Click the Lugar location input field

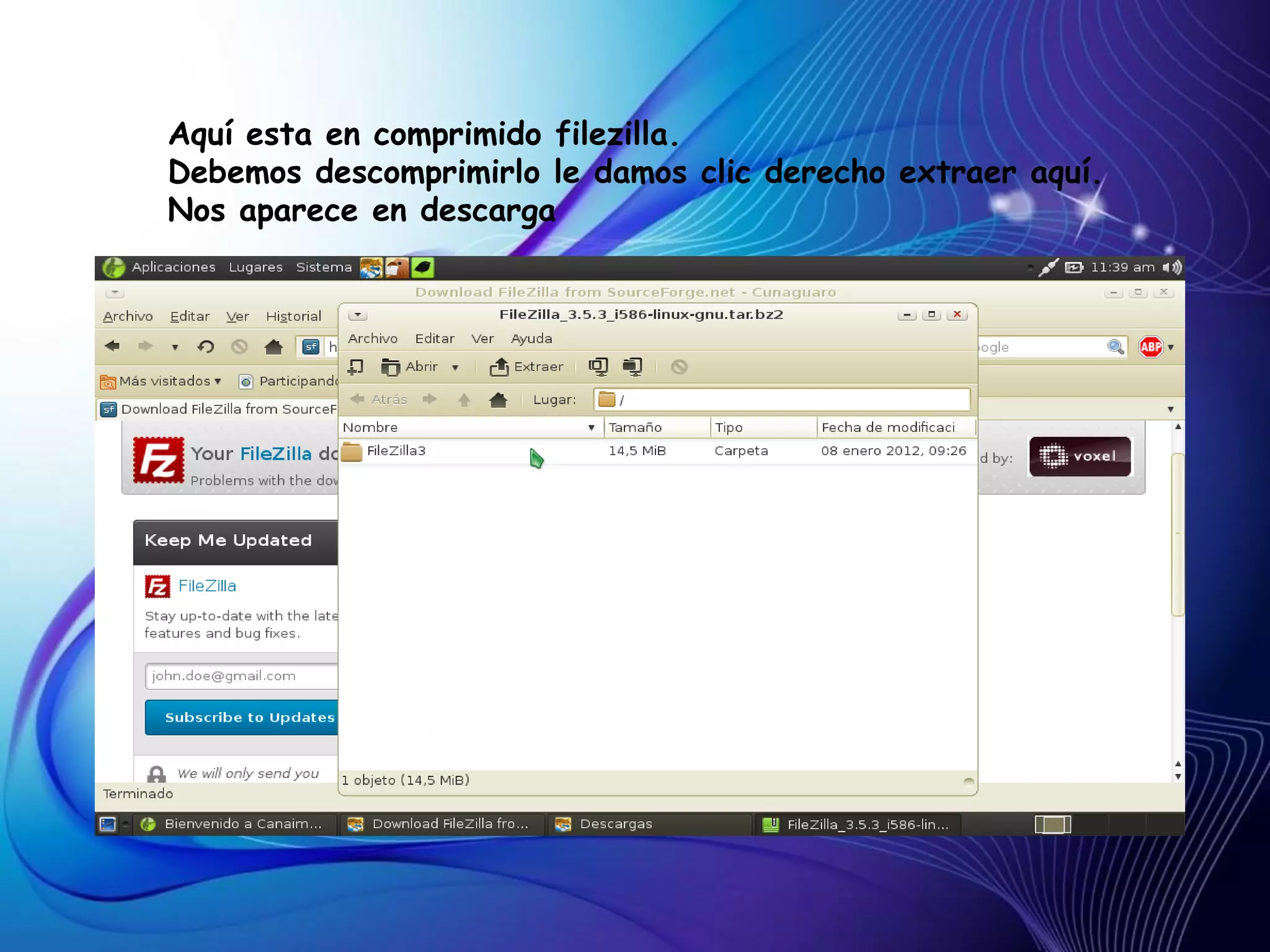(x=781, y=400)
